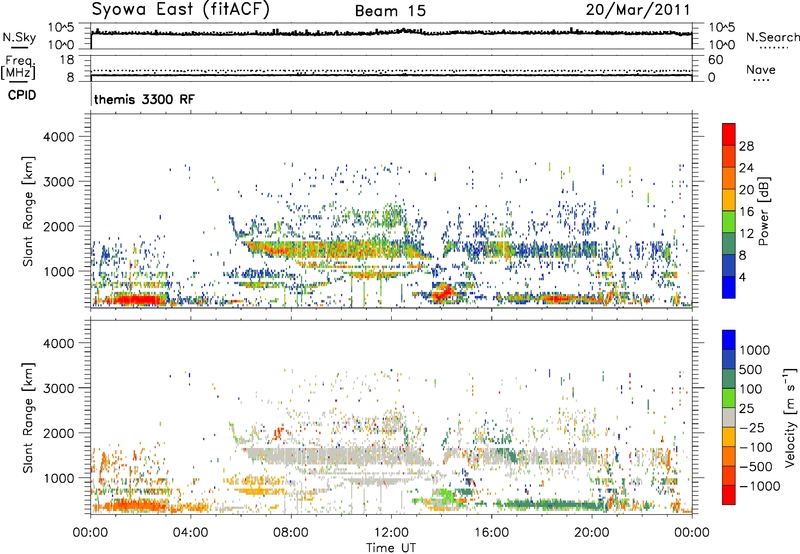The height and width of the screenshot is (554, 800).
Task: Click the "Nave" legend label
Action: coord(760,69)
